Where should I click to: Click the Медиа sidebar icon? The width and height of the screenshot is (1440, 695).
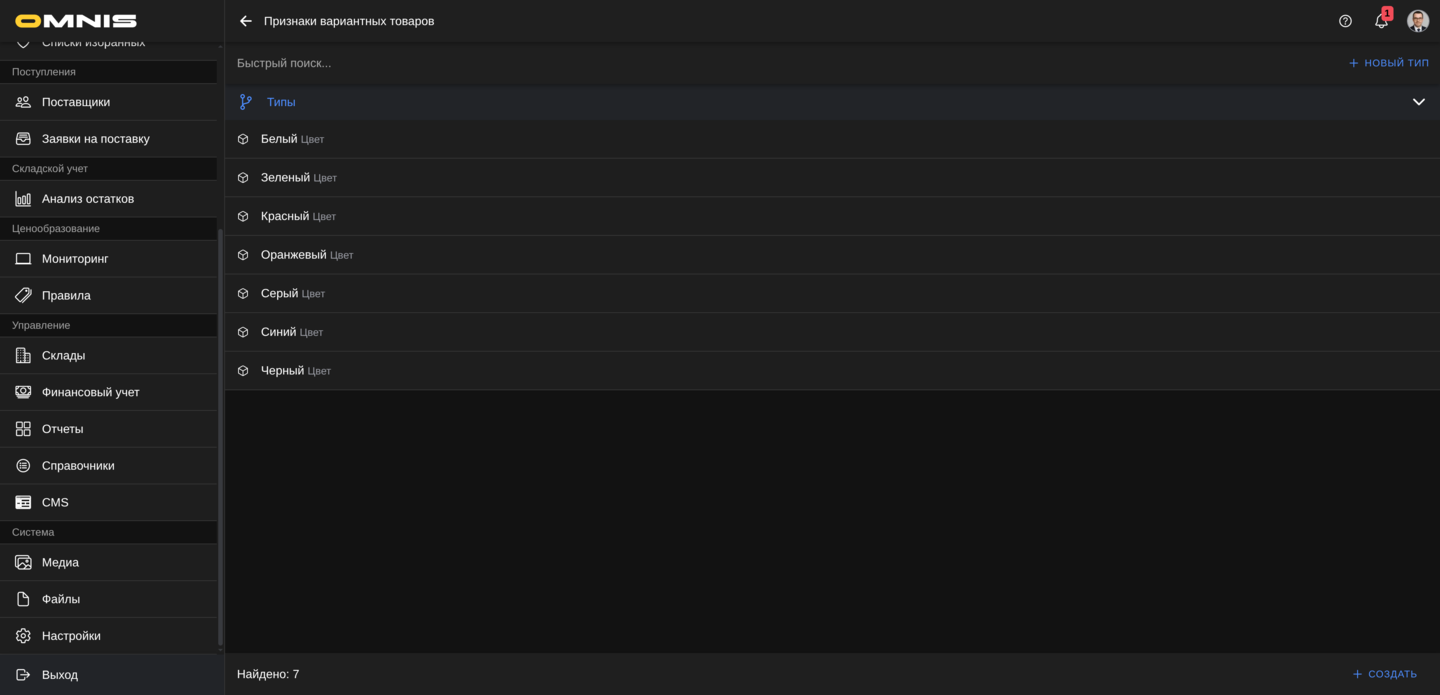pyautogui.click(x=23, y=562)
